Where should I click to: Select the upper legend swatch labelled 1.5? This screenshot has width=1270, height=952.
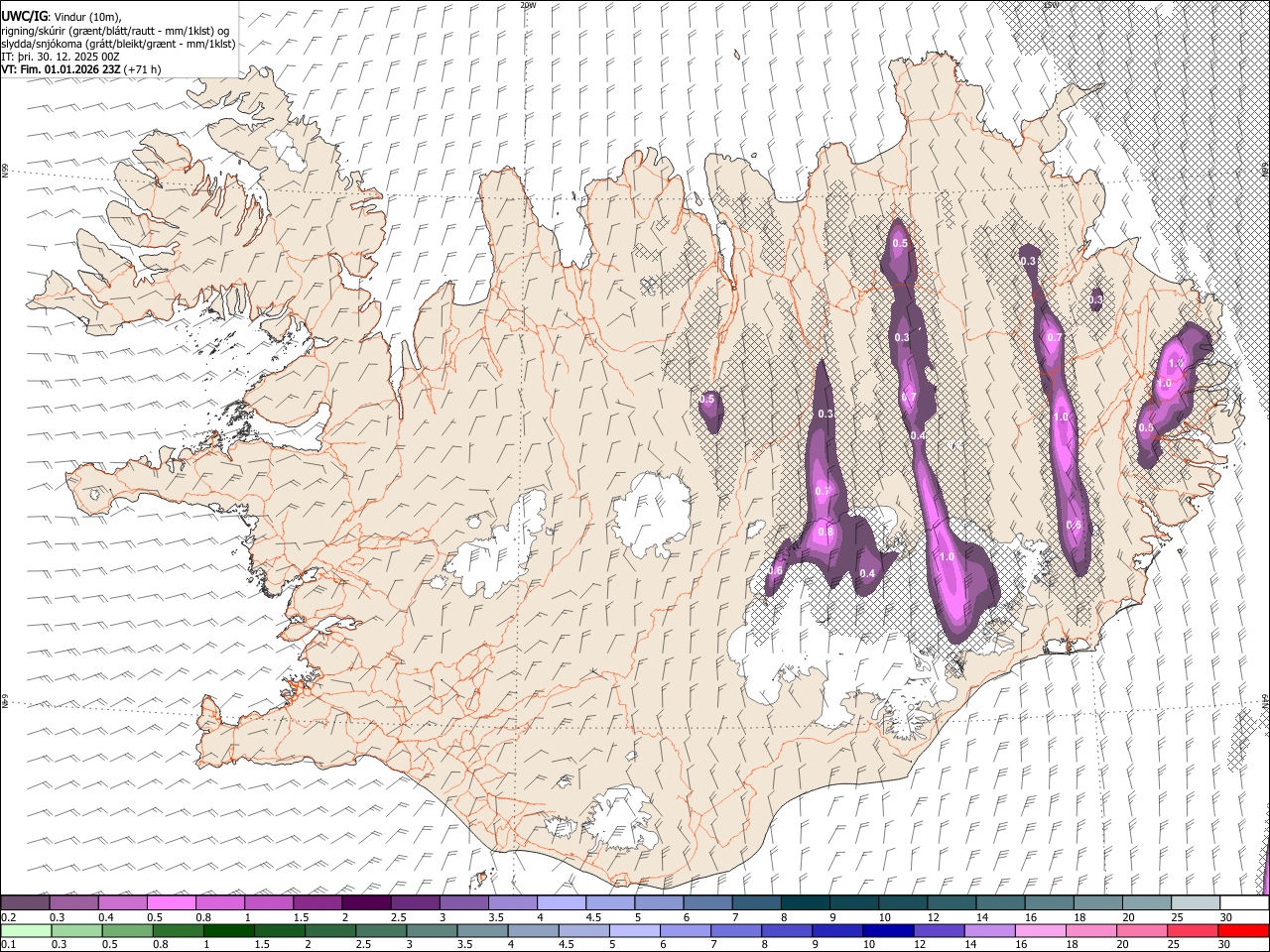[317, 903]
